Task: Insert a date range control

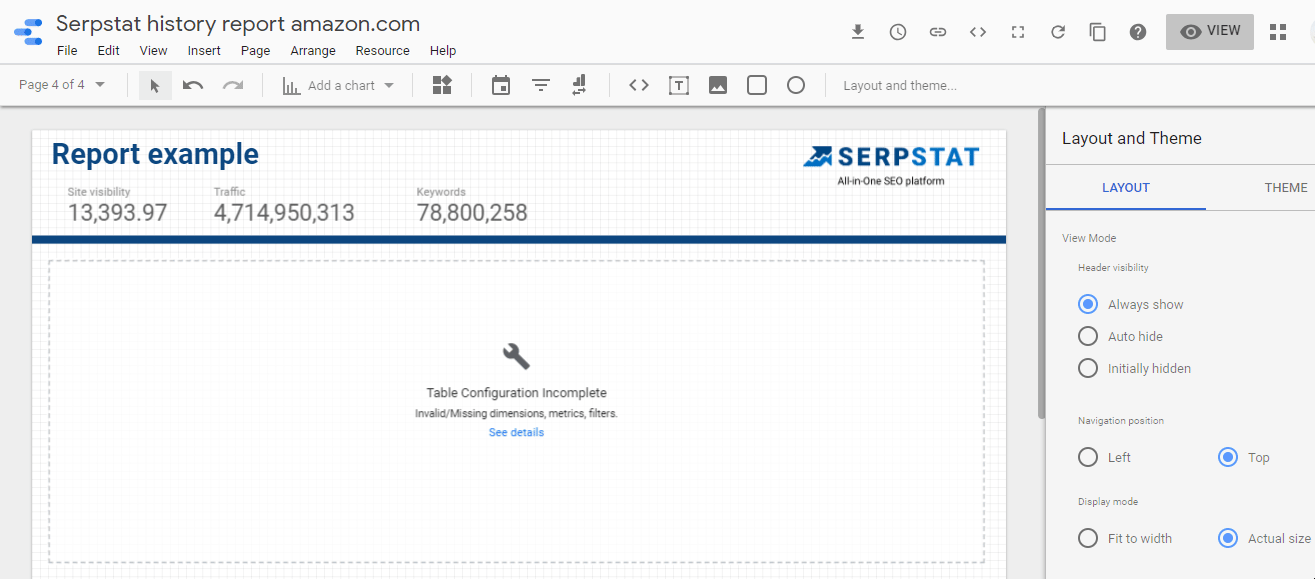Action: click(x=501, y=85)
